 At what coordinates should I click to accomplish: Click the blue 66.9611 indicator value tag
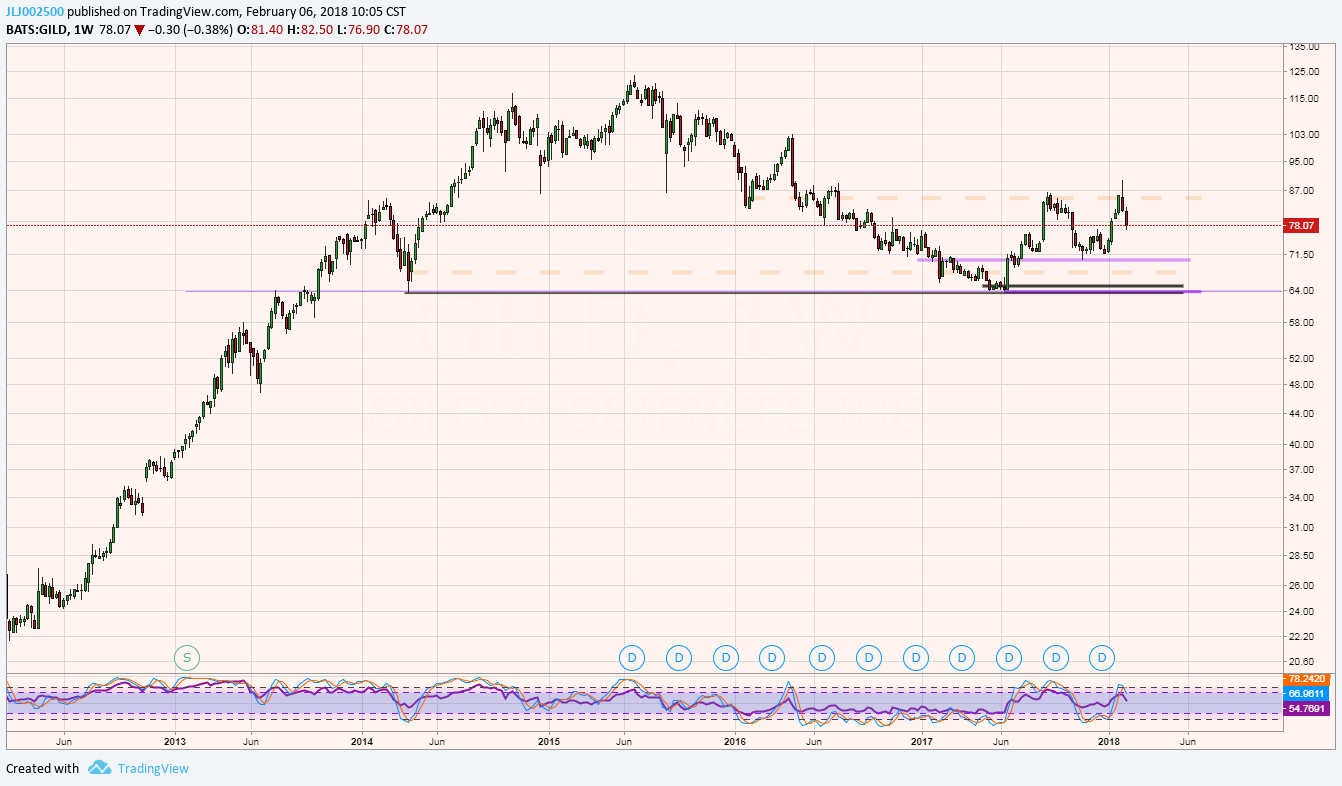(1305, 692)
